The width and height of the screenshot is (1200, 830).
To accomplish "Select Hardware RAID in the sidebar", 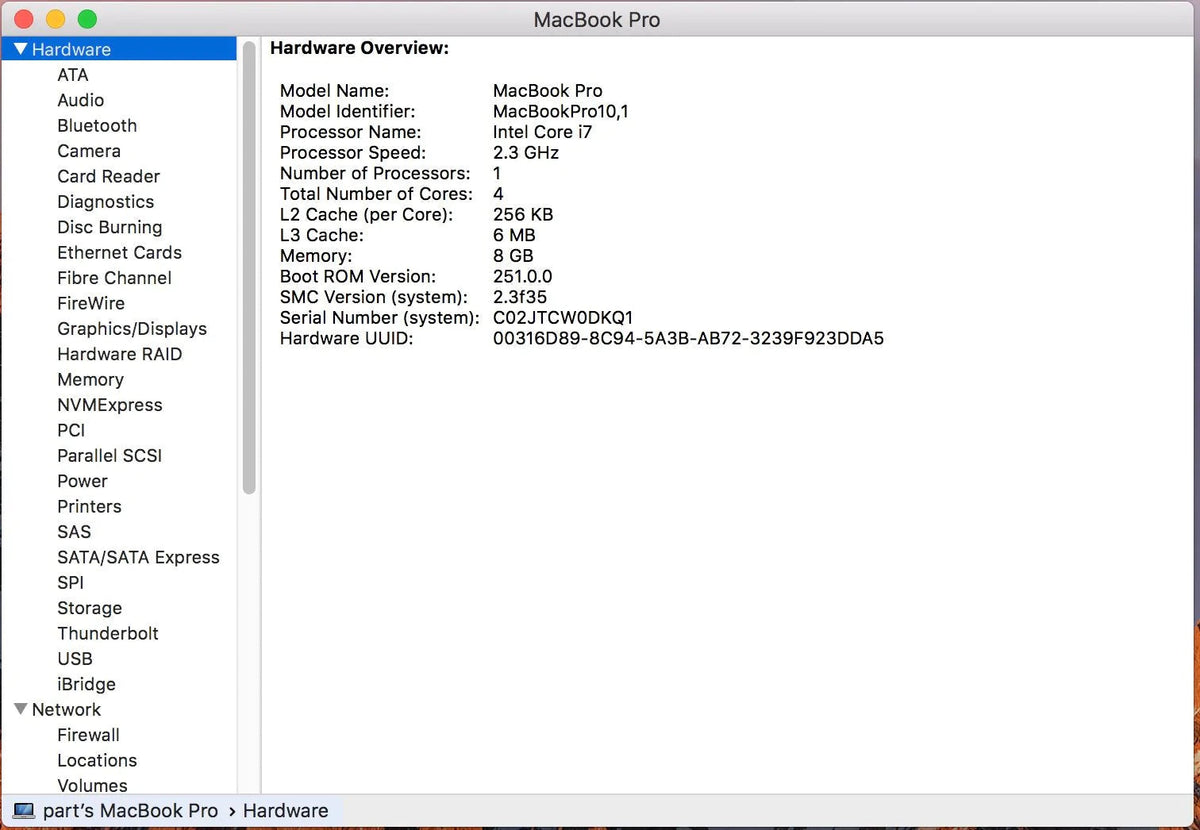I will 120,354.
